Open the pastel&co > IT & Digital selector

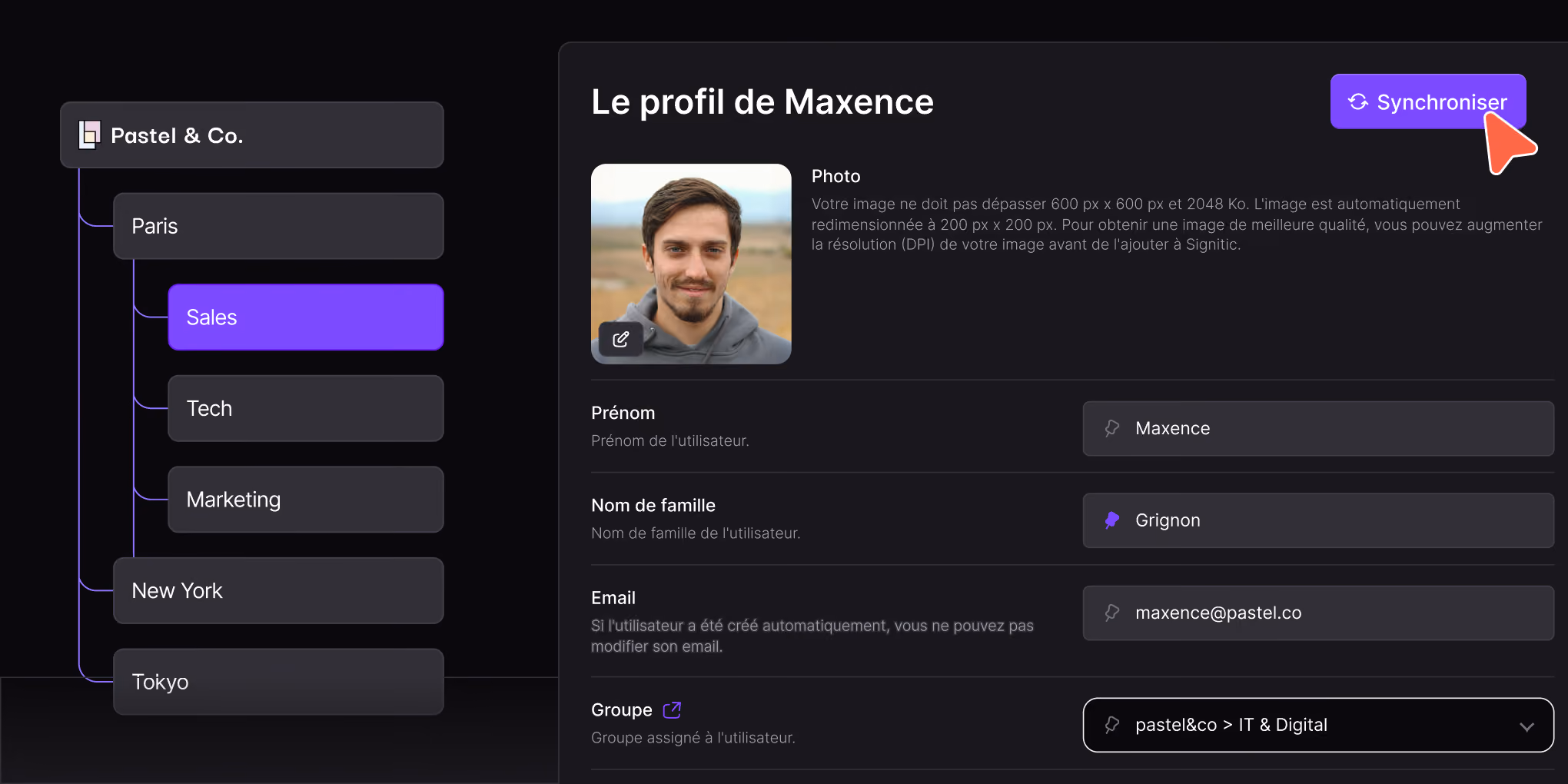click(1318, 725)
